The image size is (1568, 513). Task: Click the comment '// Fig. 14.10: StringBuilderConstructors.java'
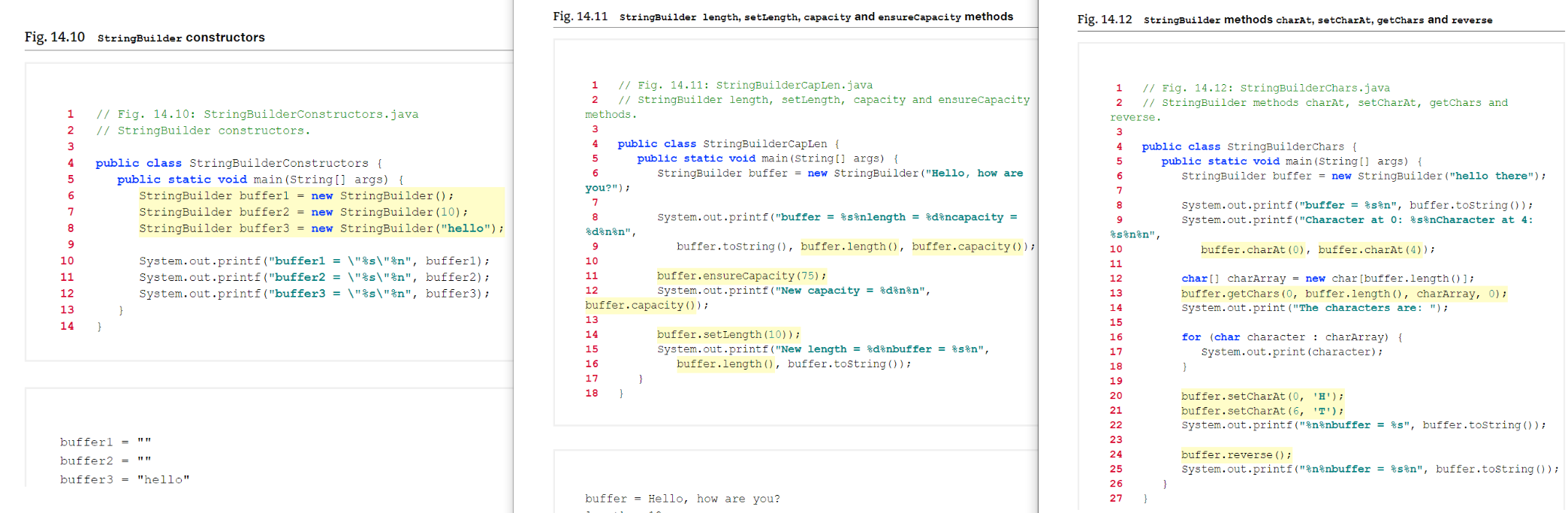(x=257, y=114)
